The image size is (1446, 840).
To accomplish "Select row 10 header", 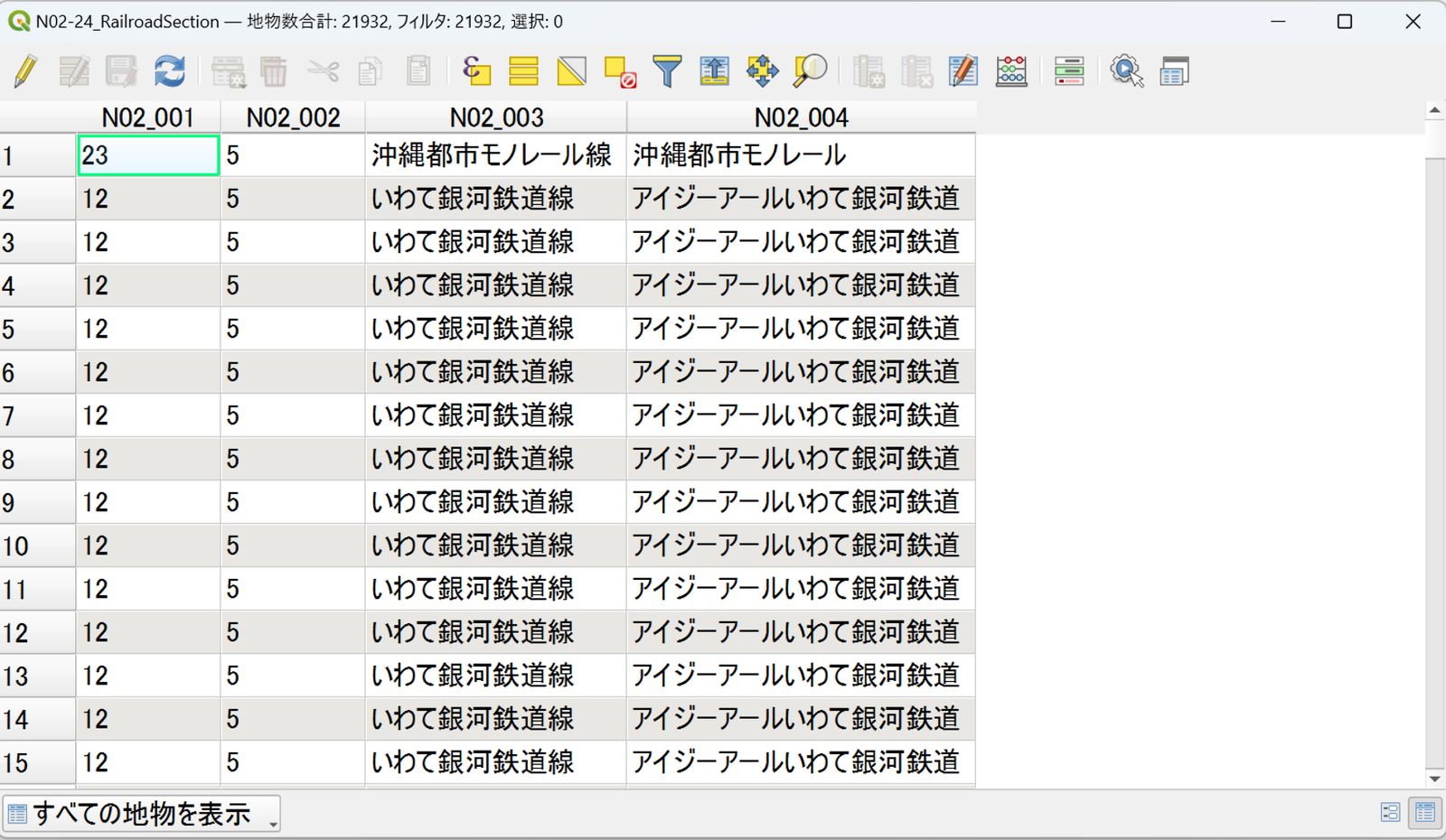I will coord(38,546).
